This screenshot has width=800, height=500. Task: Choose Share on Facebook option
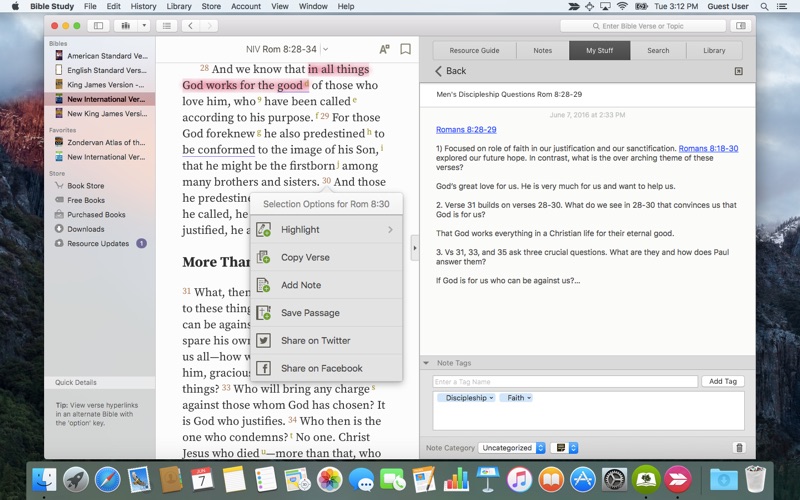[x=327, y=368]
